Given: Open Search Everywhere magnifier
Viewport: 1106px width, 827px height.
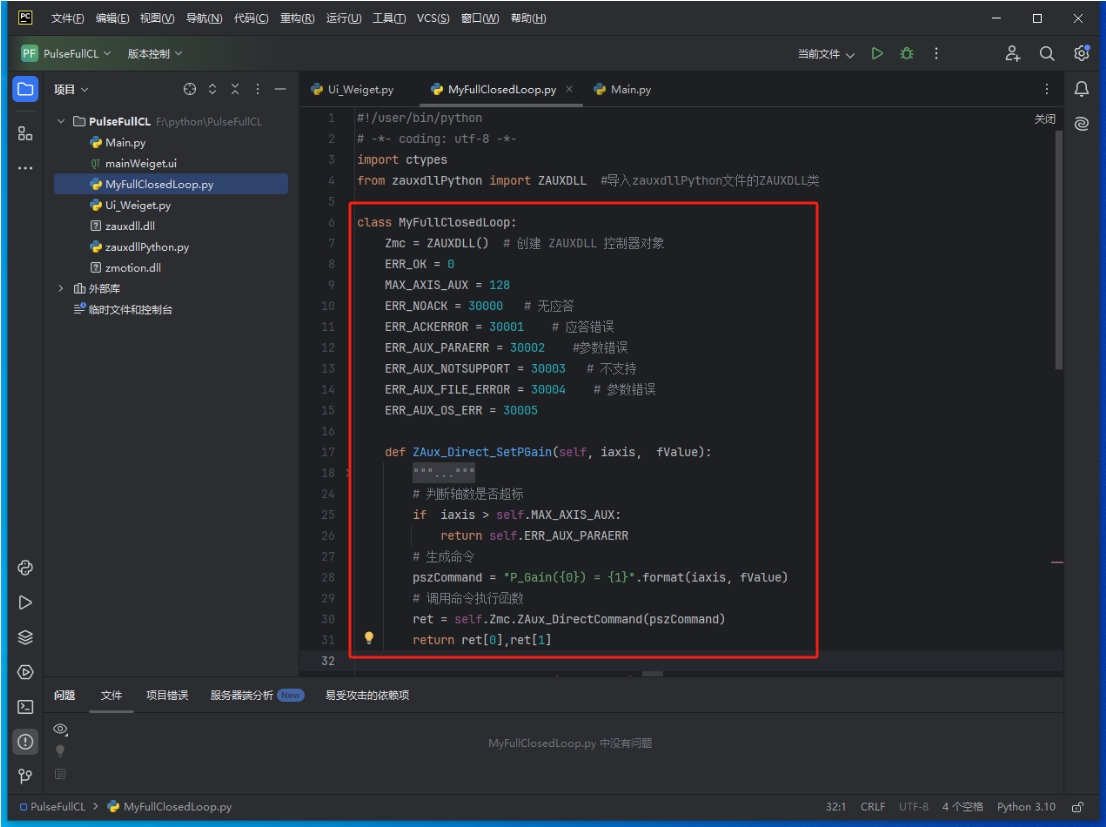Looking at the screenshot, I should 1047,54.
